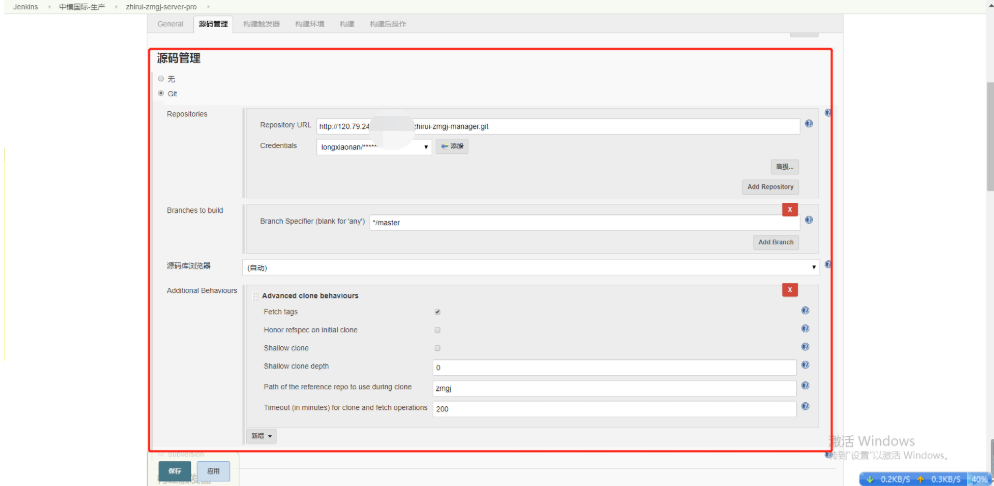Click the 保存 save button
994x486 pixels.
pyautogui.click(x=174, y=471)
